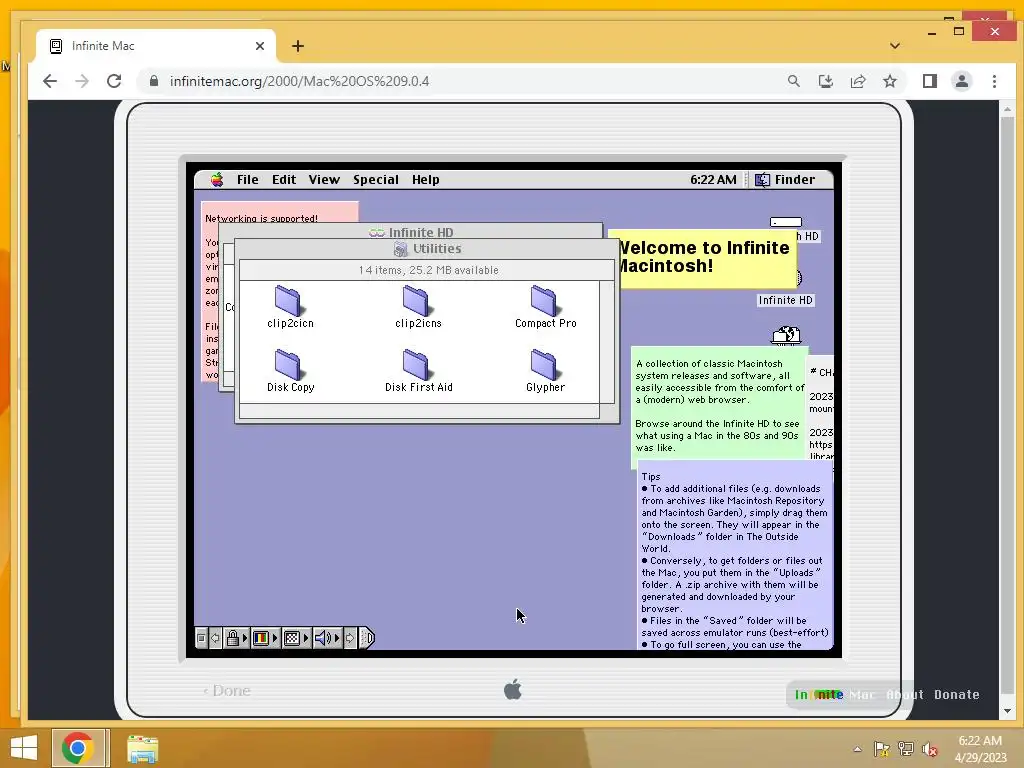Open the Finder application menu
This screenshot has height=768, width=1024.
(785, 180)
